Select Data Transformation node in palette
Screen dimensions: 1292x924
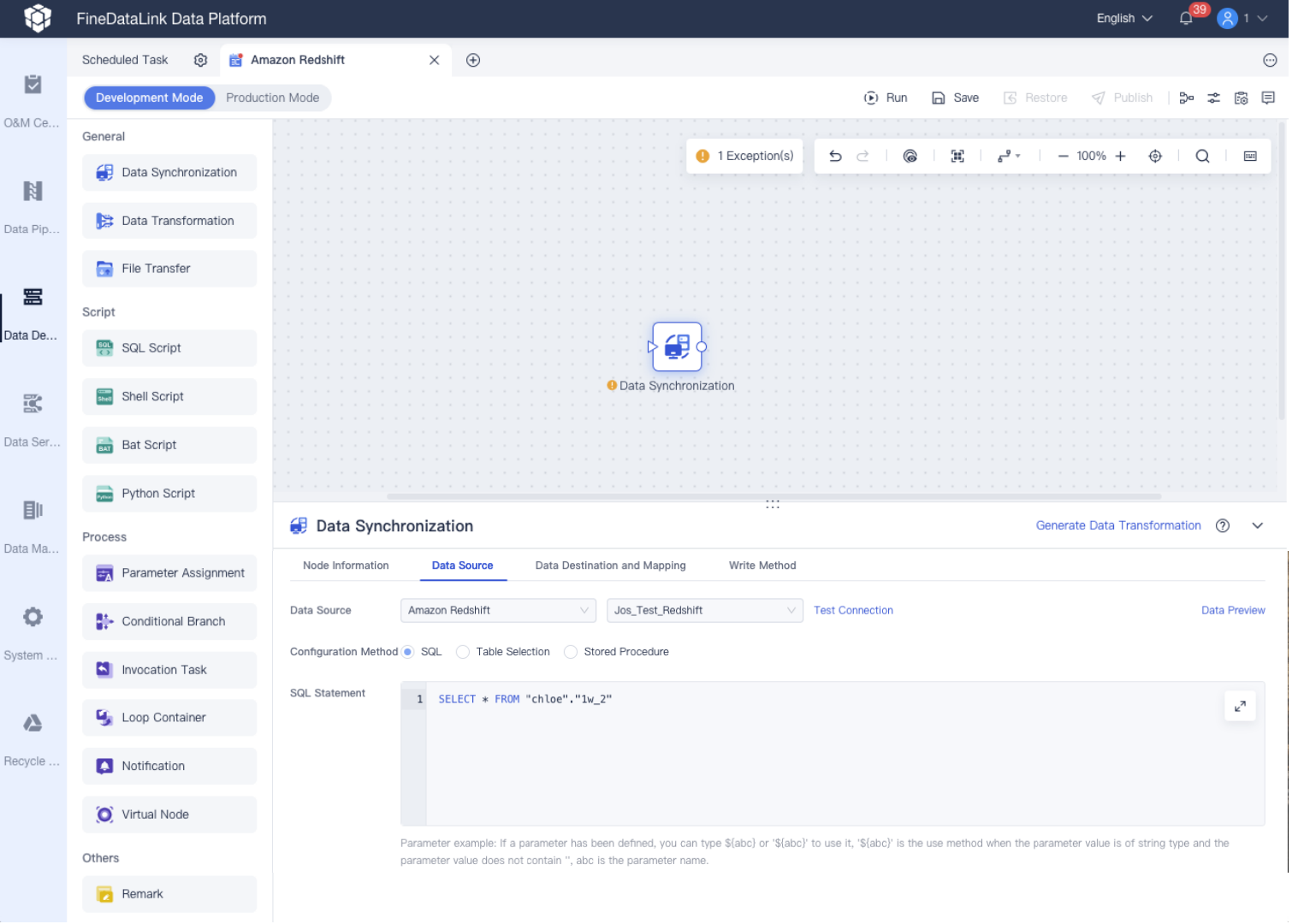coord(169,221)
